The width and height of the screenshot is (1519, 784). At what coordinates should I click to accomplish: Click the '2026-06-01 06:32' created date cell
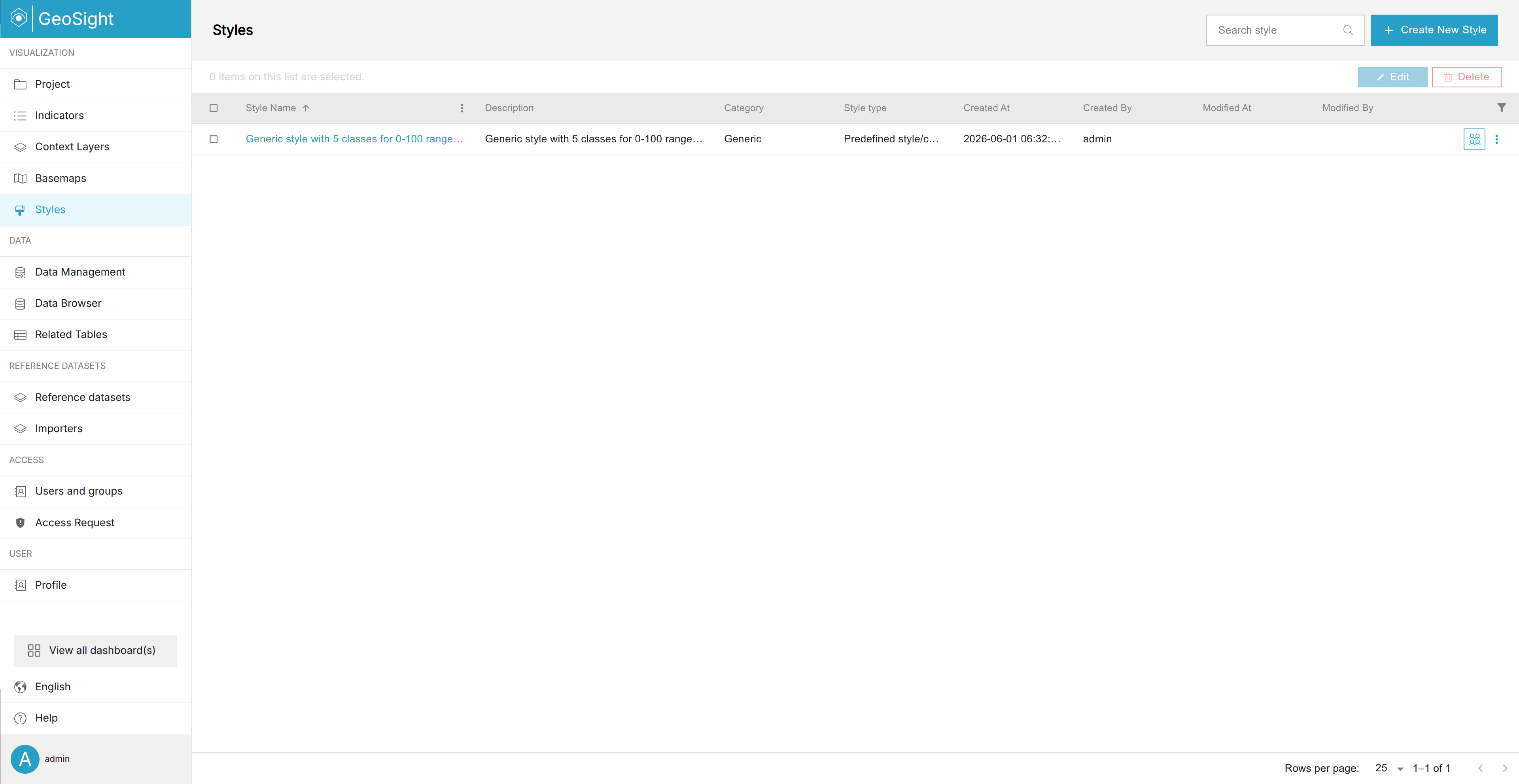point(1012,139)
